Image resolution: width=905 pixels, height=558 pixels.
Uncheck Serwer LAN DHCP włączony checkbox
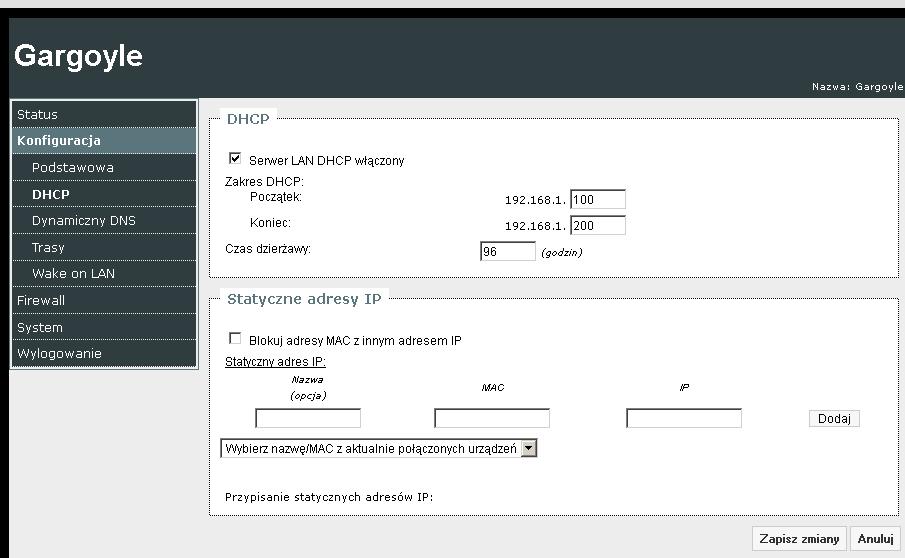[x=236, y=159]
